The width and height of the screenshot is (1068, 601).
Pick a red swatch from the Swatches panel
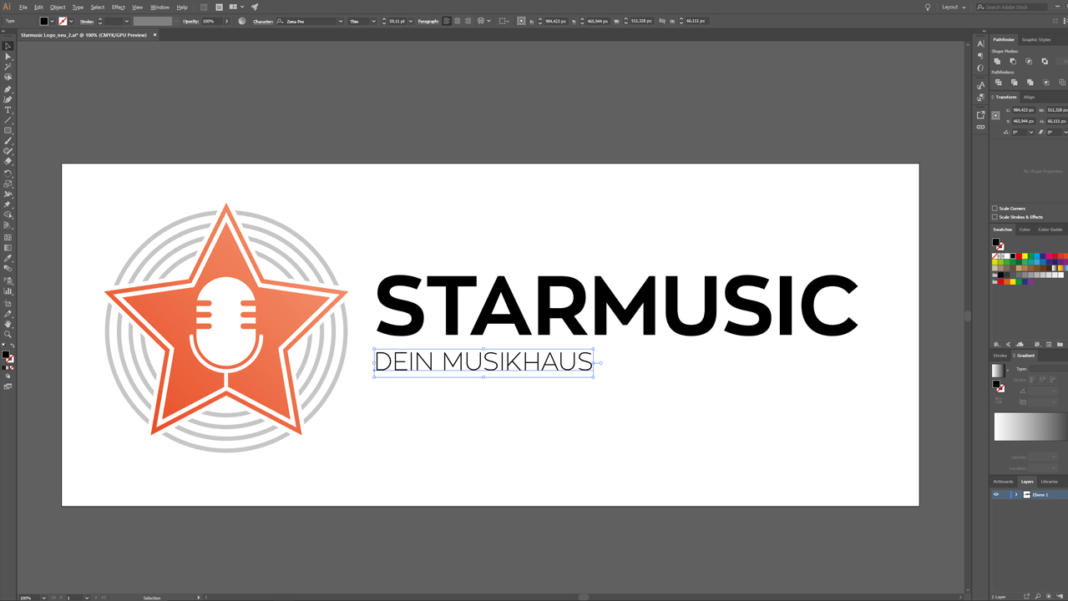1018,256
